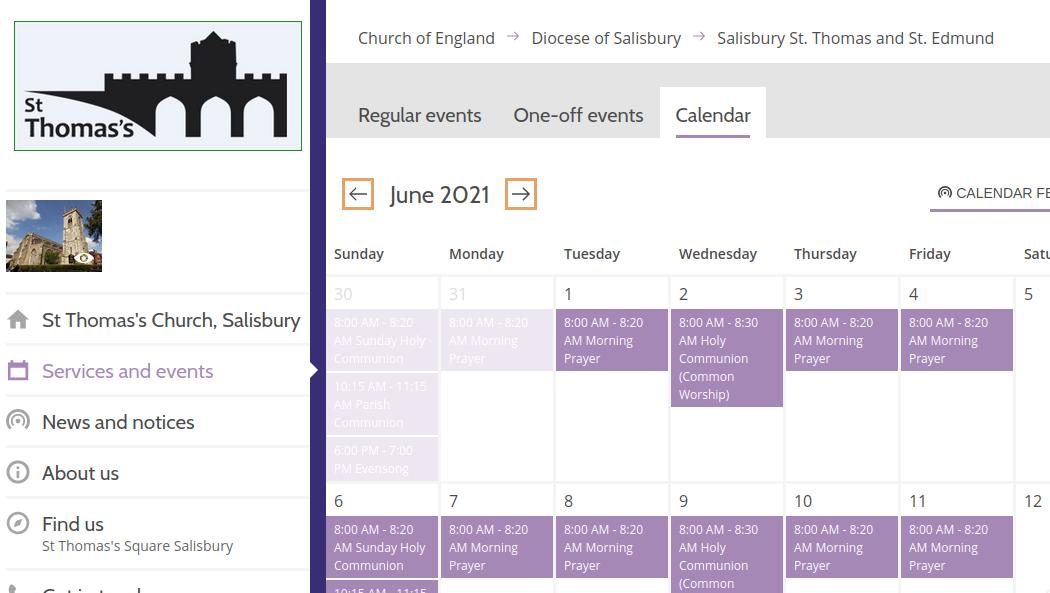Click the info icon next to About us
This screenshot has width=1050, height=593.
[x=18, y=473]
